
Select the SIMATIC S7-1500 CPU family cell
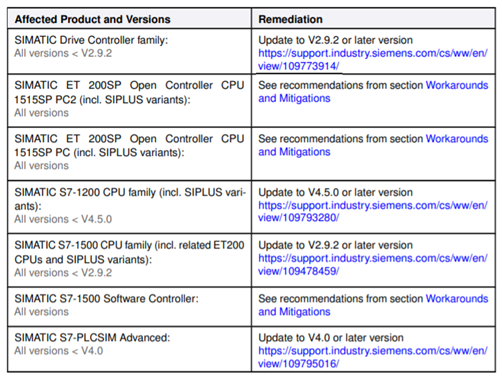[129, 260]
